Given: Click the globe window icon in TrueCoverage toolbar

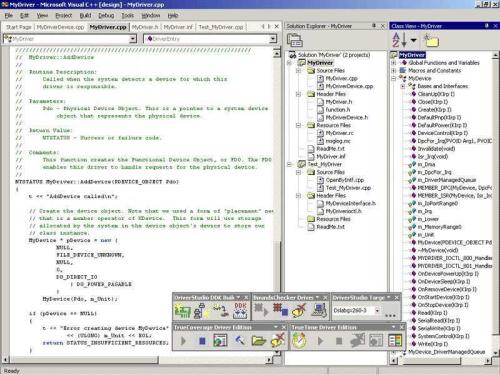Looking at the screenshot, I should click(x=220, y=341).
